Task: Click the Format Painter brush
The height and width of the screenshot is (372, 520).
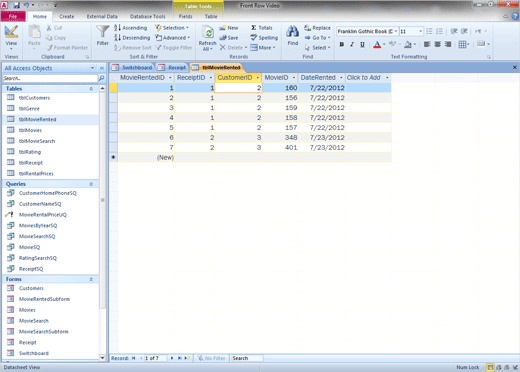Action: coord(49,48)
